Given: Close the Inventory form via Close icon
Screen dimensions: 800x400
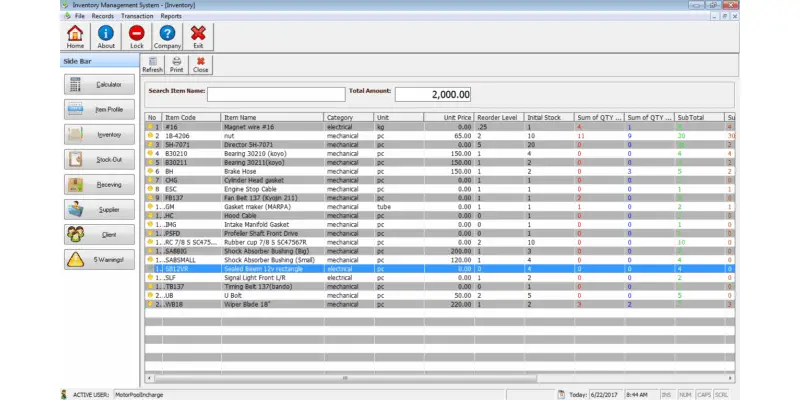Looking at the screenshot, I should (201, 65).
